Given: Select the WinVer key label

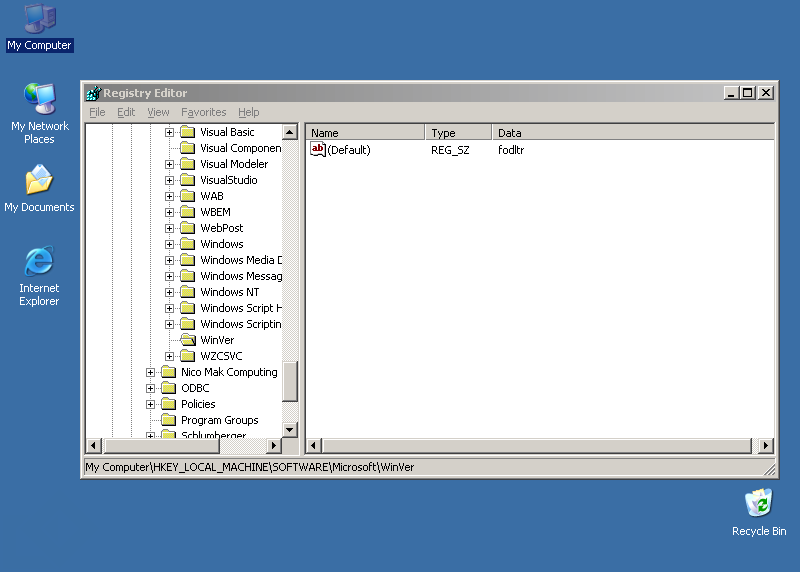Looking at the screenshot, I should 217,340.
